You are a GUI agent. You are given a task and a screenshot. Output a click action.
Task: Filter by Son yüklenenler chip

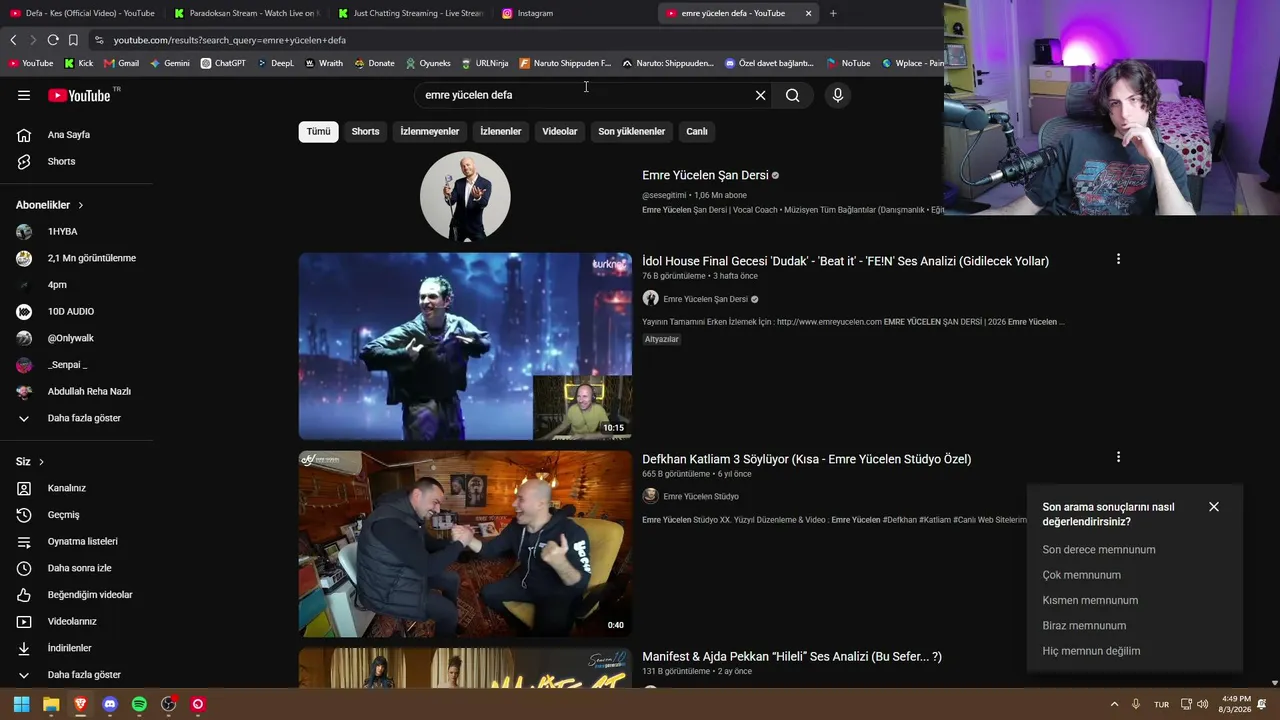click(631, 132)
